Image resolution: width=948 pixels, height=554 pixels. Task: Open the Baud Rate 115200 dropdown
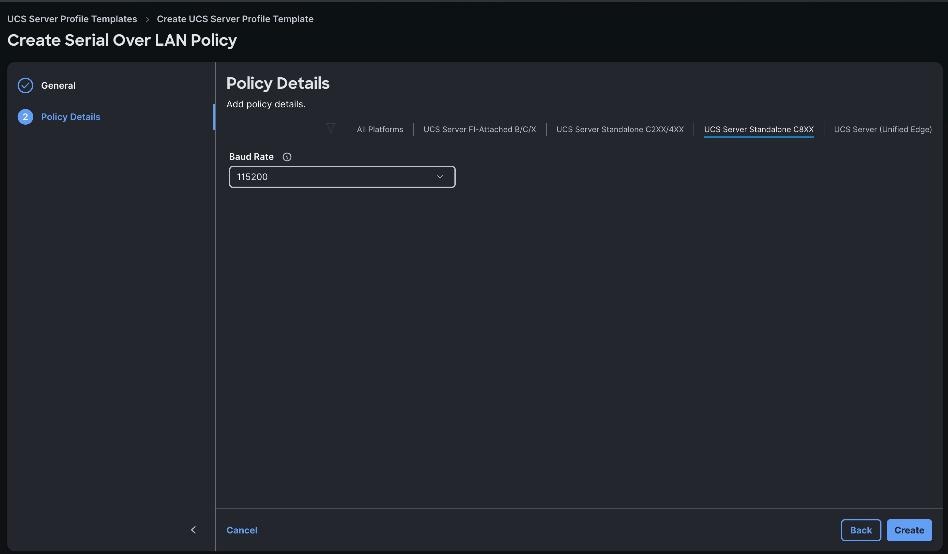click(342, 177)
